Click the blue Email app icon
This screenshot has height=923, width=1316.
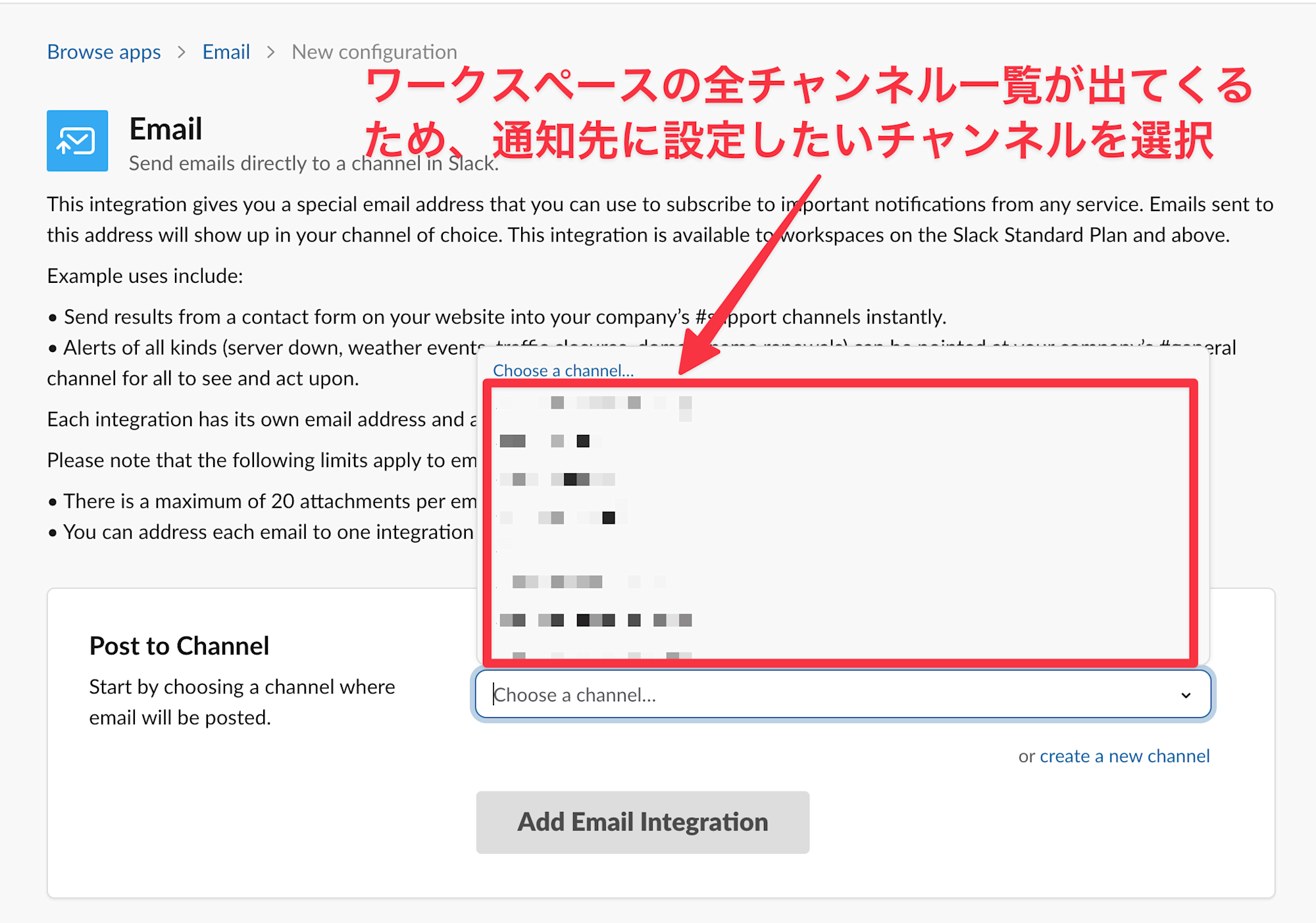click(78, 141)
